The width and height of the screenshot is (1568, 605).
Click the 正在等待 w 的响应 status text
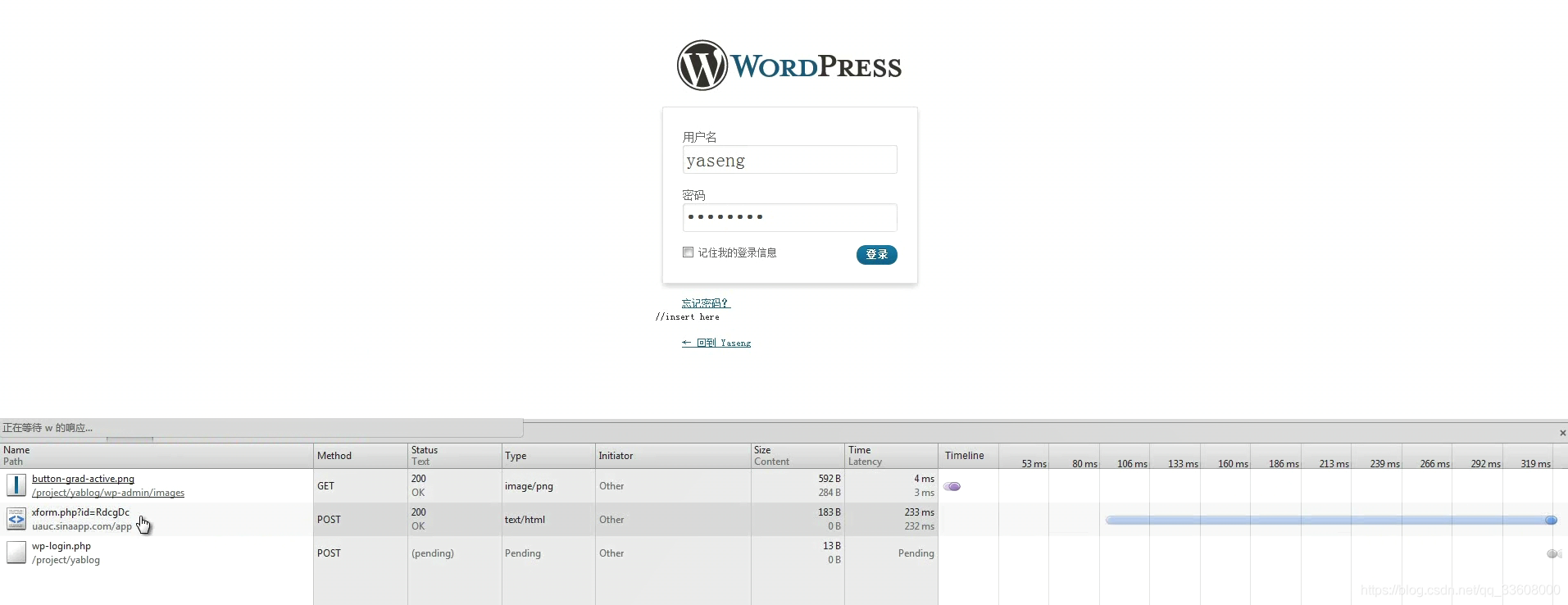[x=48, y=428]
